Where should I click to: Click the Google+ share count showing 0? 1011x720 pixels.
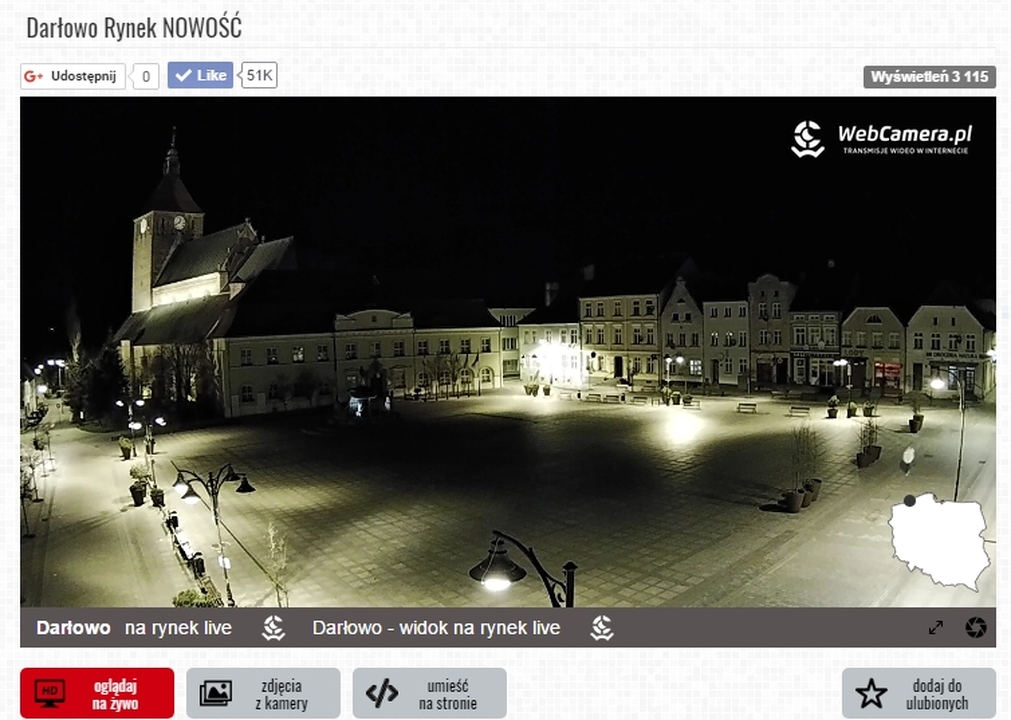146,77
